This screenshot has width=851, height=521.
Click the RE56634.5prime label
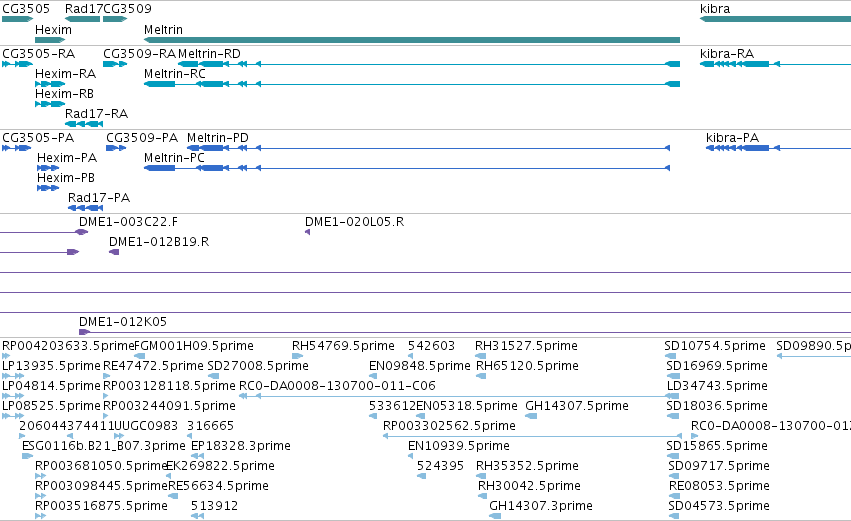coord(218,486)
